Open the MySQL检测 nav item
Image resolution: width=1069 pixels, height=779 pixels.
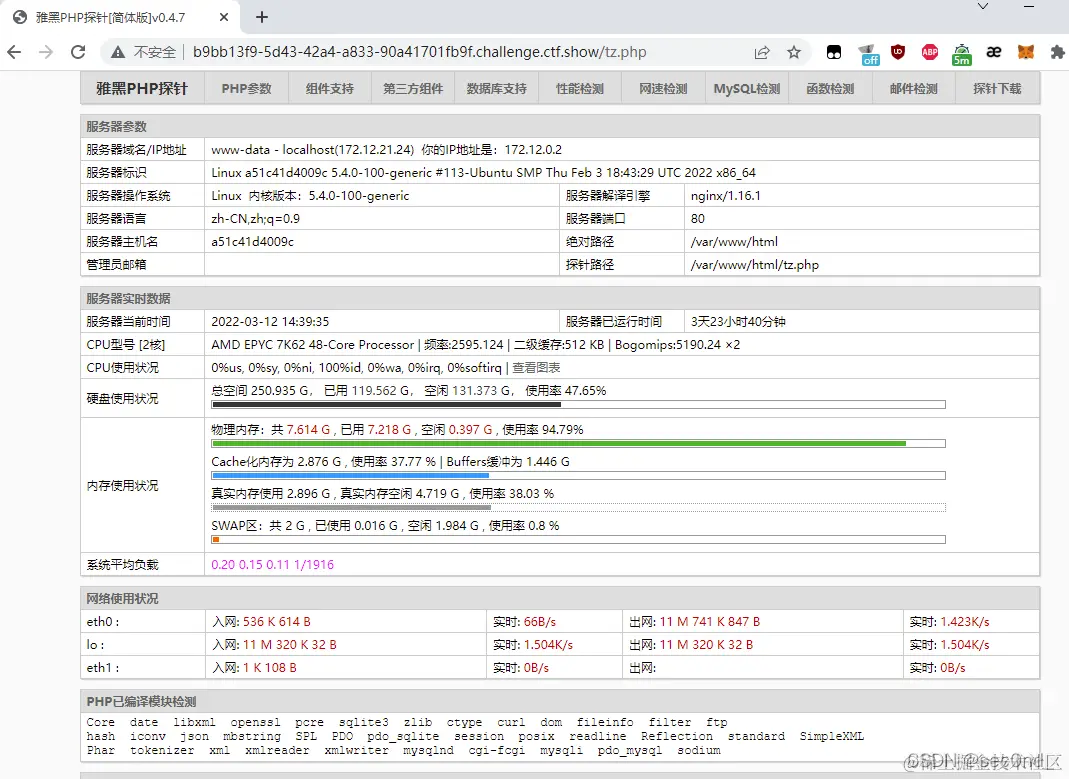tap(747, 89)
